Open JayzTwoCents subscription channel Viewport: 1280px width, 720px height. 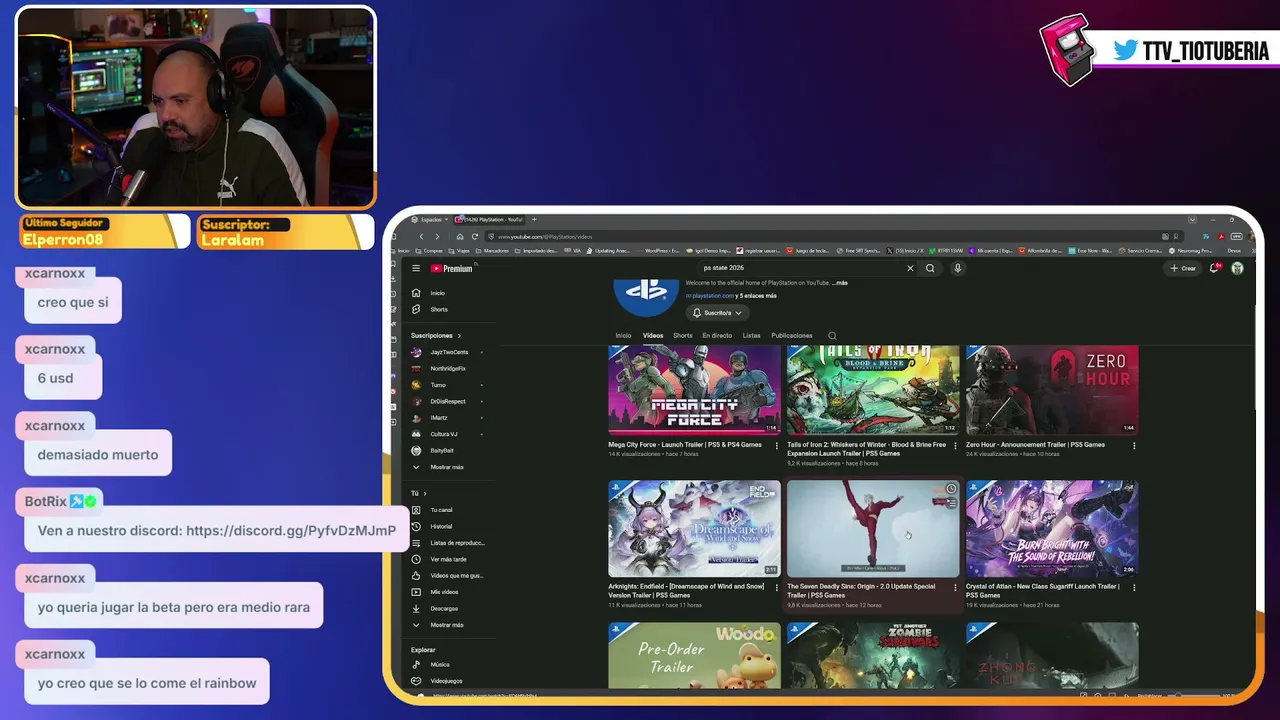click(449, 352)
